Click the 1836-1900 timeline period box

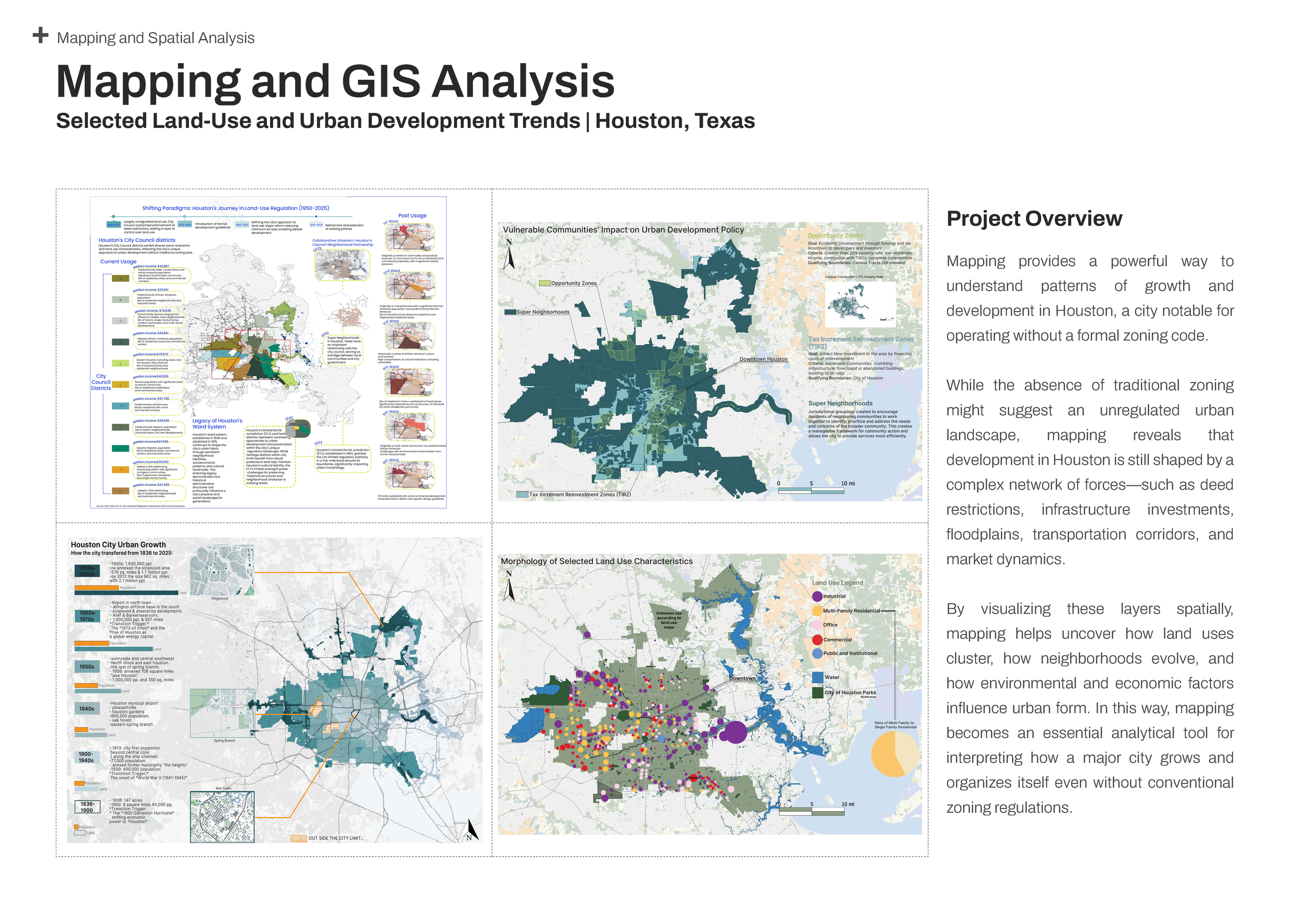pyautogui.click(x=87, y=807)
